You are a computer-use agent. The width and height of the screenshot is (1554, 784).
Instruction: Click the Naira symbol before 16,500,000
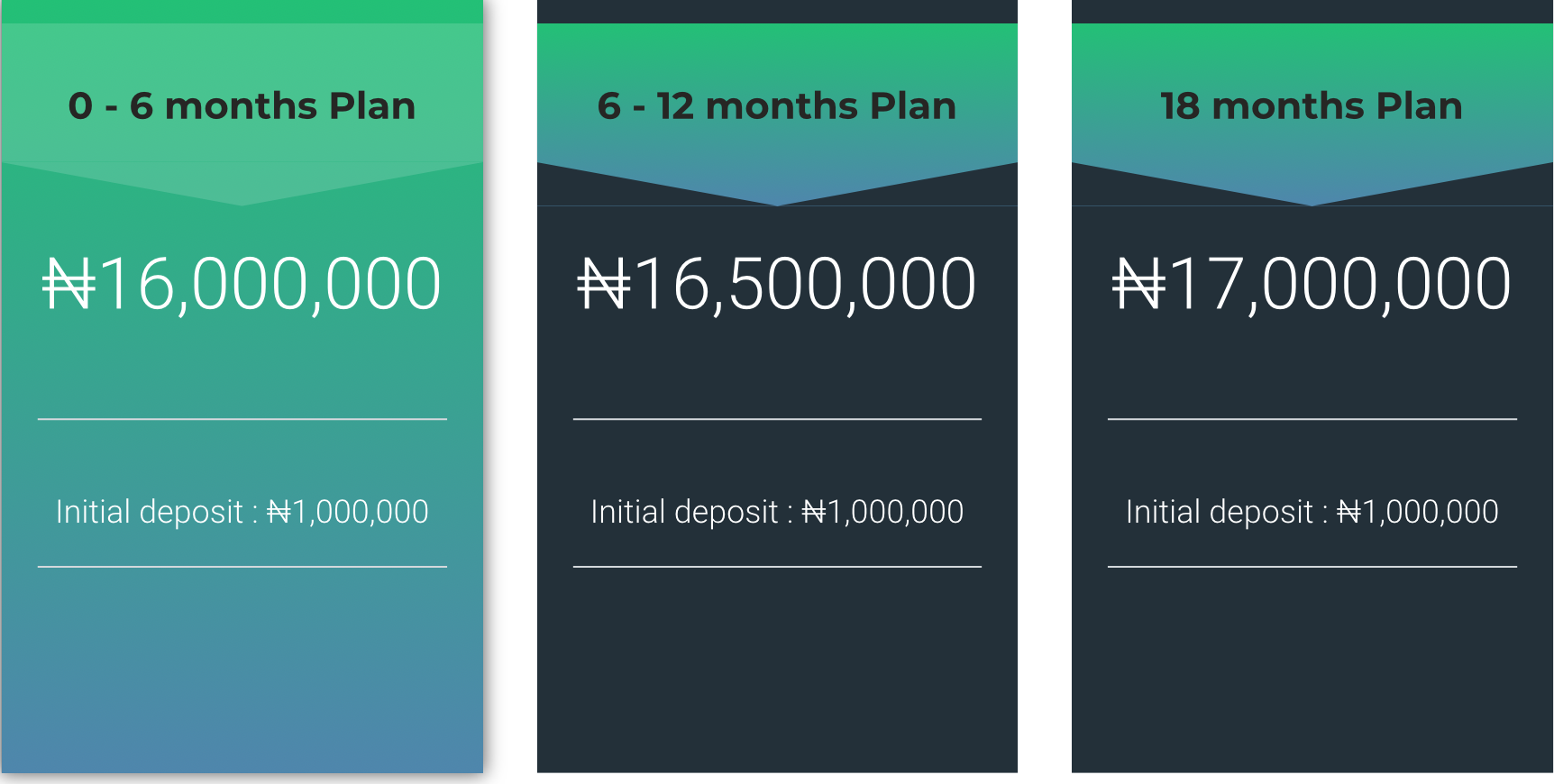(603, 285)
